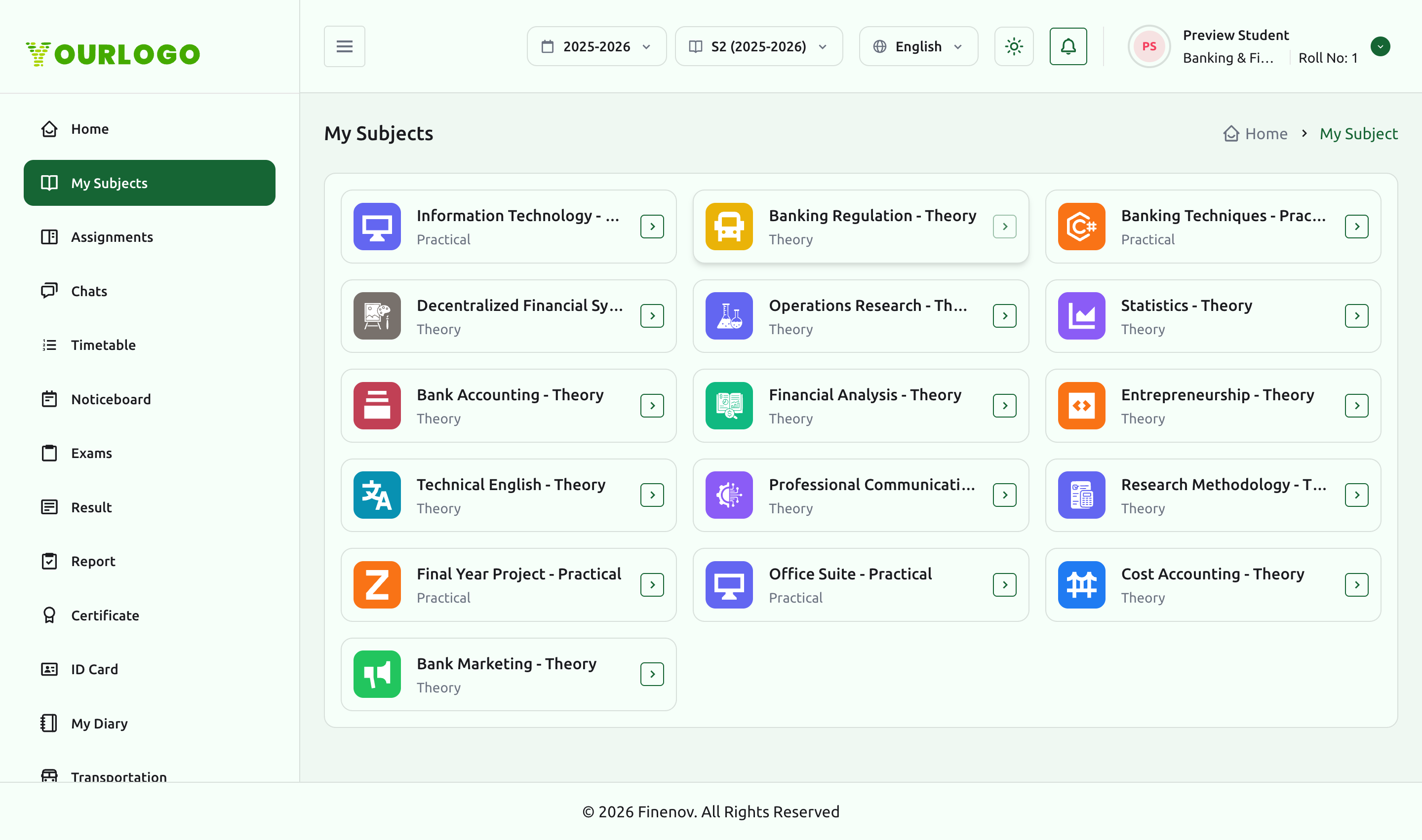Open the 2025-2026 academic year dropdown
The image size is (1422, 840).
click(596, 46)
